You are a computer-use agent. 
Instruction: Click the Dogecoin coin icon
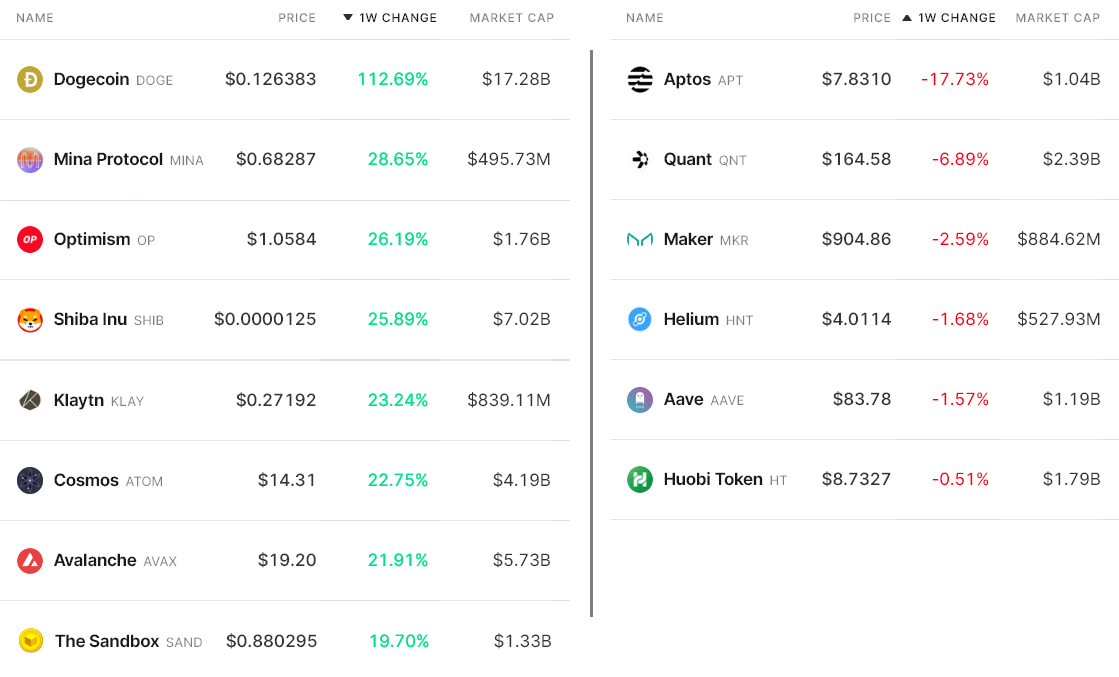[30, 79]
